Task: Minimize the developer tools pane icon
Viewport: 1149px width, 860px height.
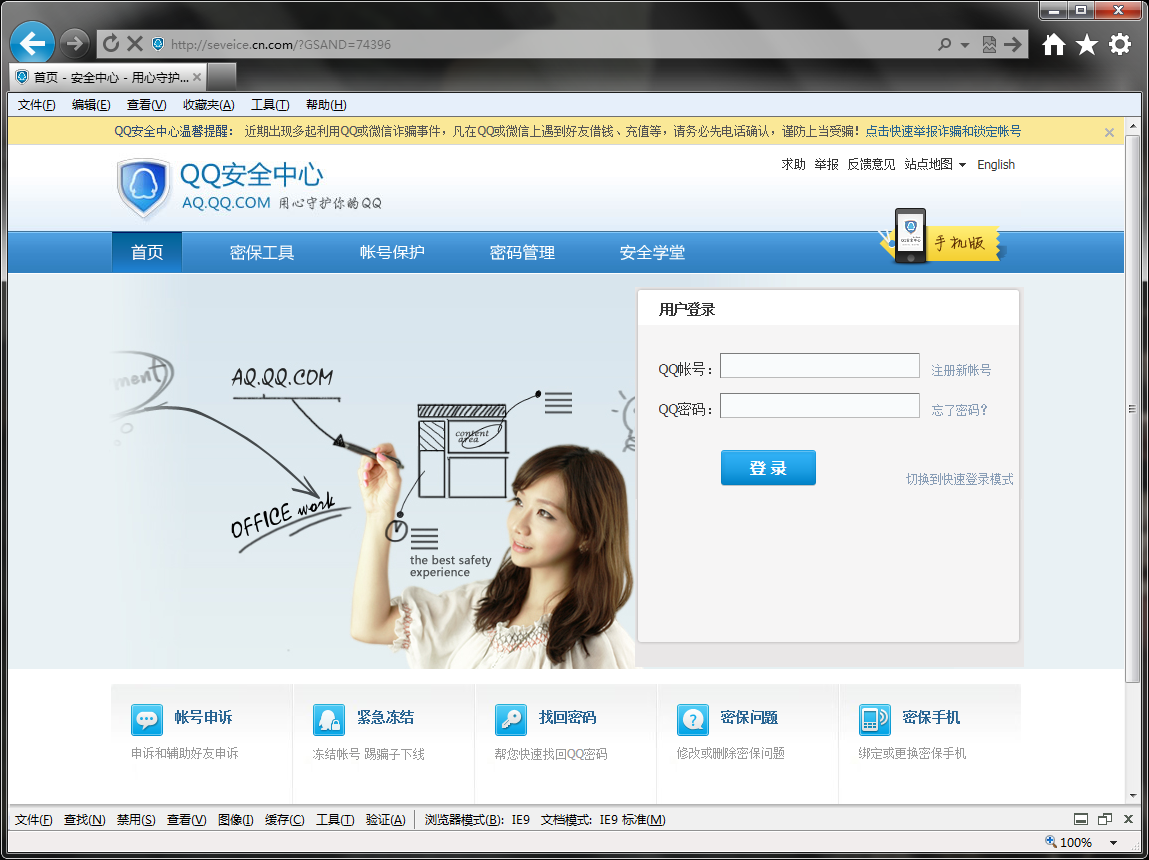Action: [x=1081, y=819]
